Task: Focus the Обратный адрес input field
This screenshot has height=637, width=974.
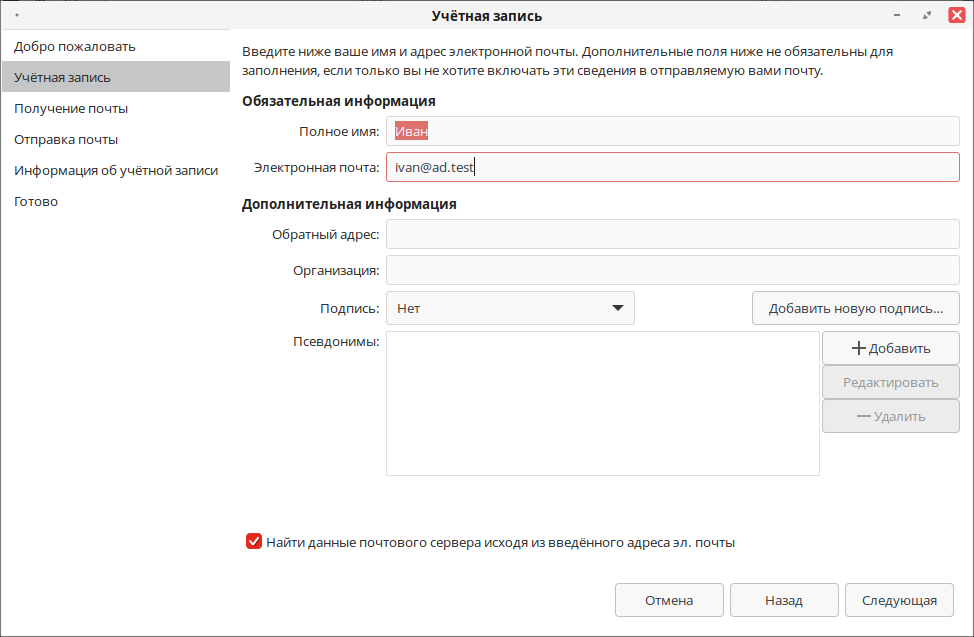Action: [x=673, y=234]
